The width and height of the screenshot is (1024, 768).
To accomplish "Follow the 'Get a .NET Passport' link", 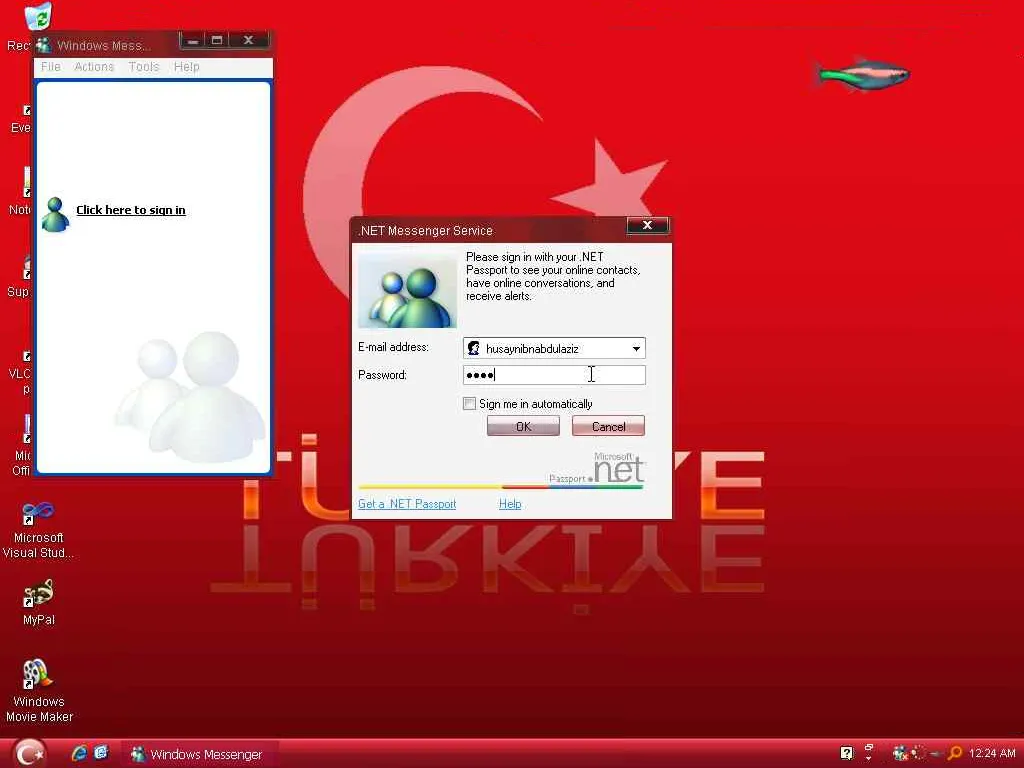I will 407,504.
